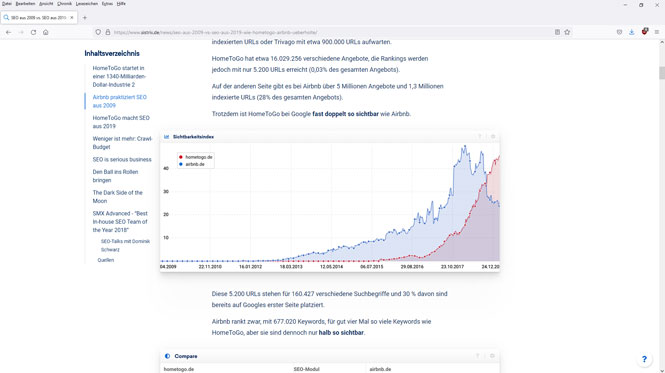Go to SEO is serious business section
Viewport: 665px width, 373px height.
click(122, 160)
